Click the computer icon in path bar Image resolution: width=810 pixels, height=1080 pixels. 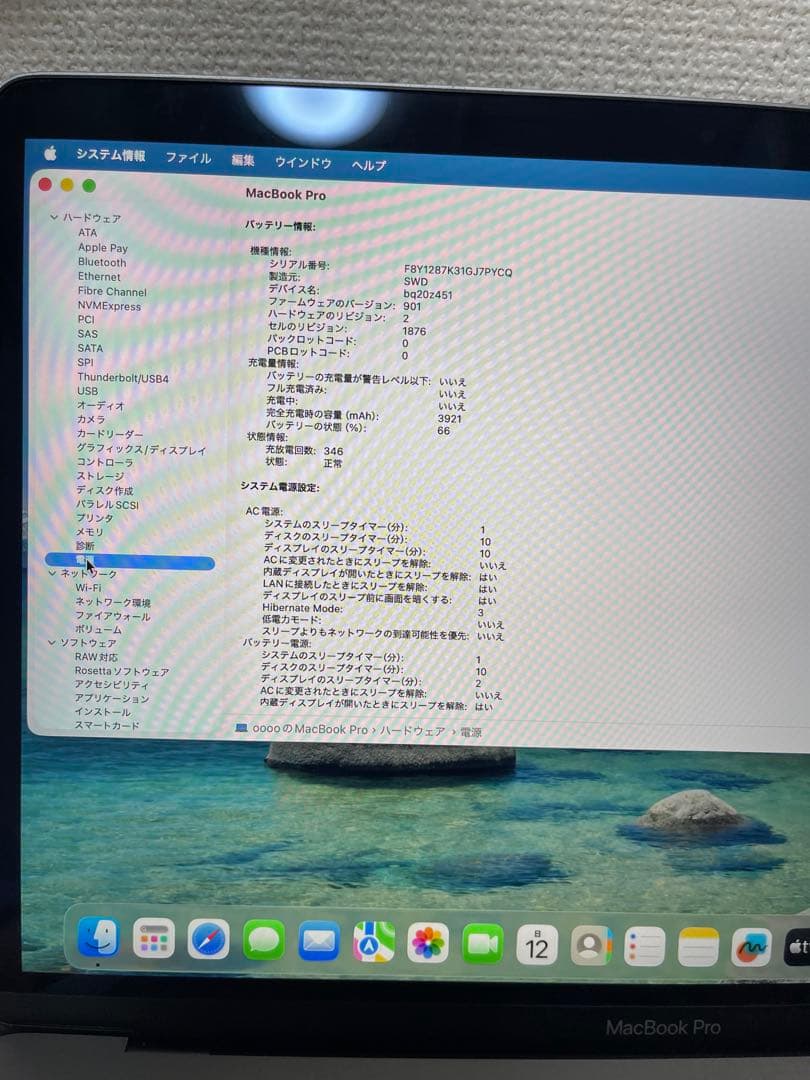[x=241, y=727]
